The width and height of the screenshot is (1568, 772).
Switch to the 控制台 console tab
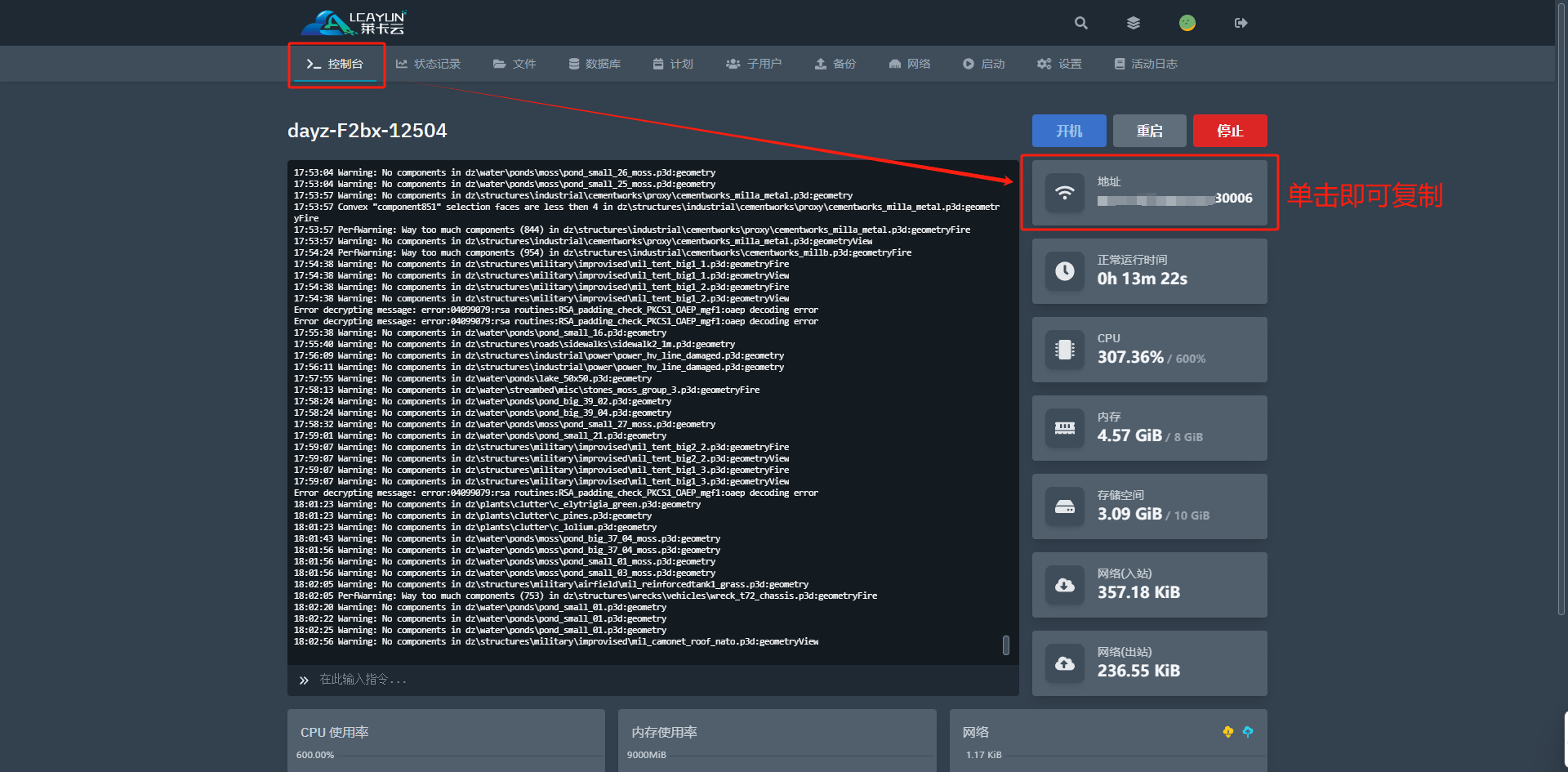coord(335,64)
